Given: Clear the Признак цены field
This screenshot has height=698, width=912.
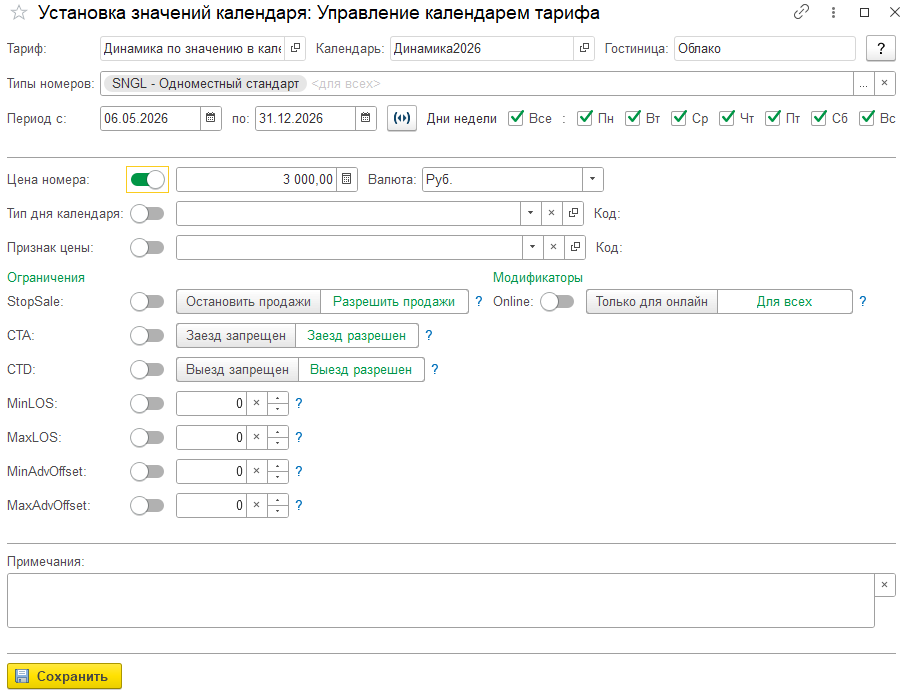Looking at the screenshot, I should pyautogui.click(x=553, y=247).
